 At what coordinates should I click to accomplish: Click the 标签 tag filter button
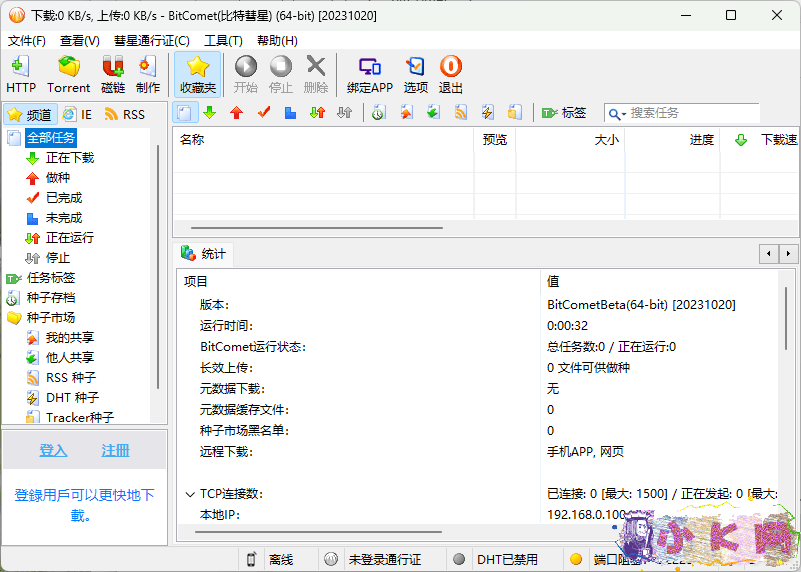(564, 113)
